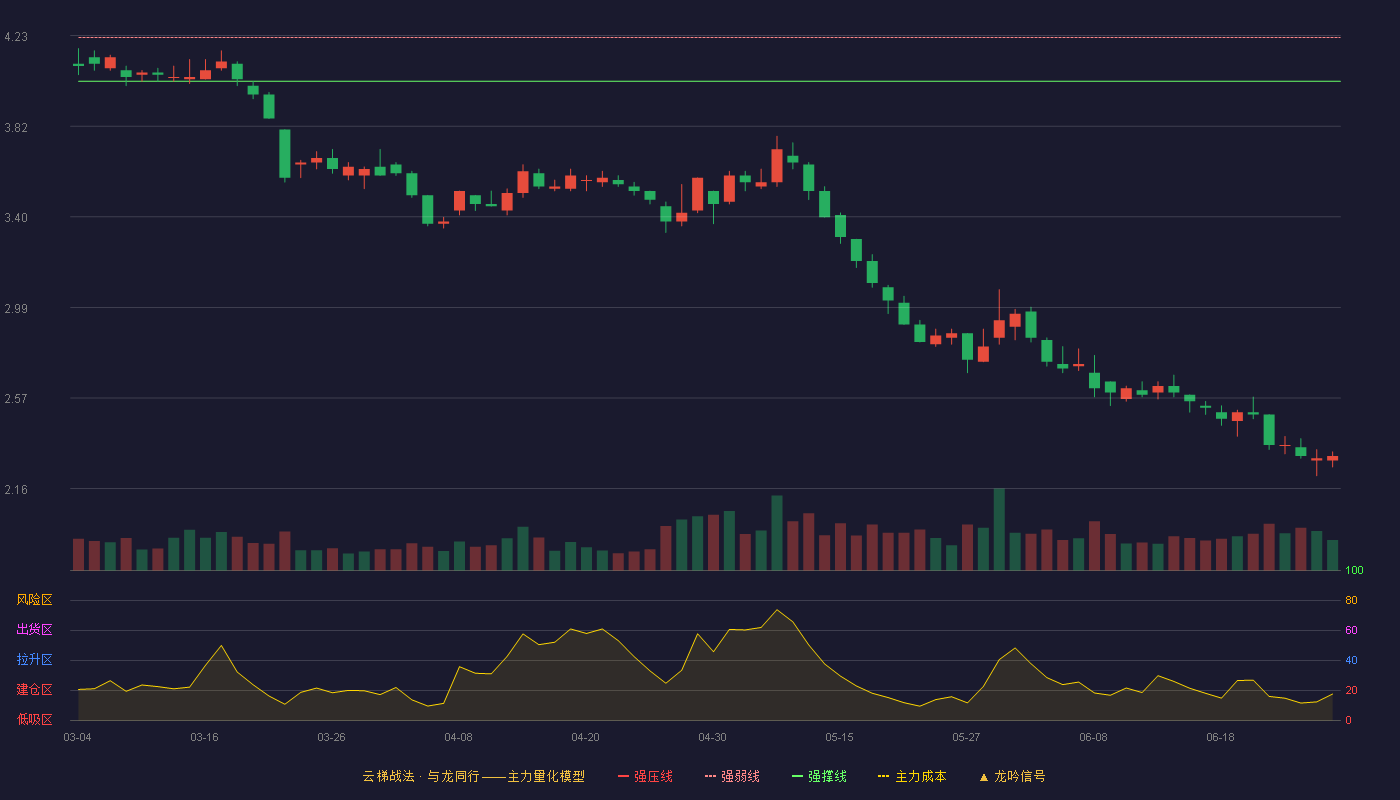
Task: Toggle the 强压线 legend item
Action: pyautogui.click(x=645, y=776)
